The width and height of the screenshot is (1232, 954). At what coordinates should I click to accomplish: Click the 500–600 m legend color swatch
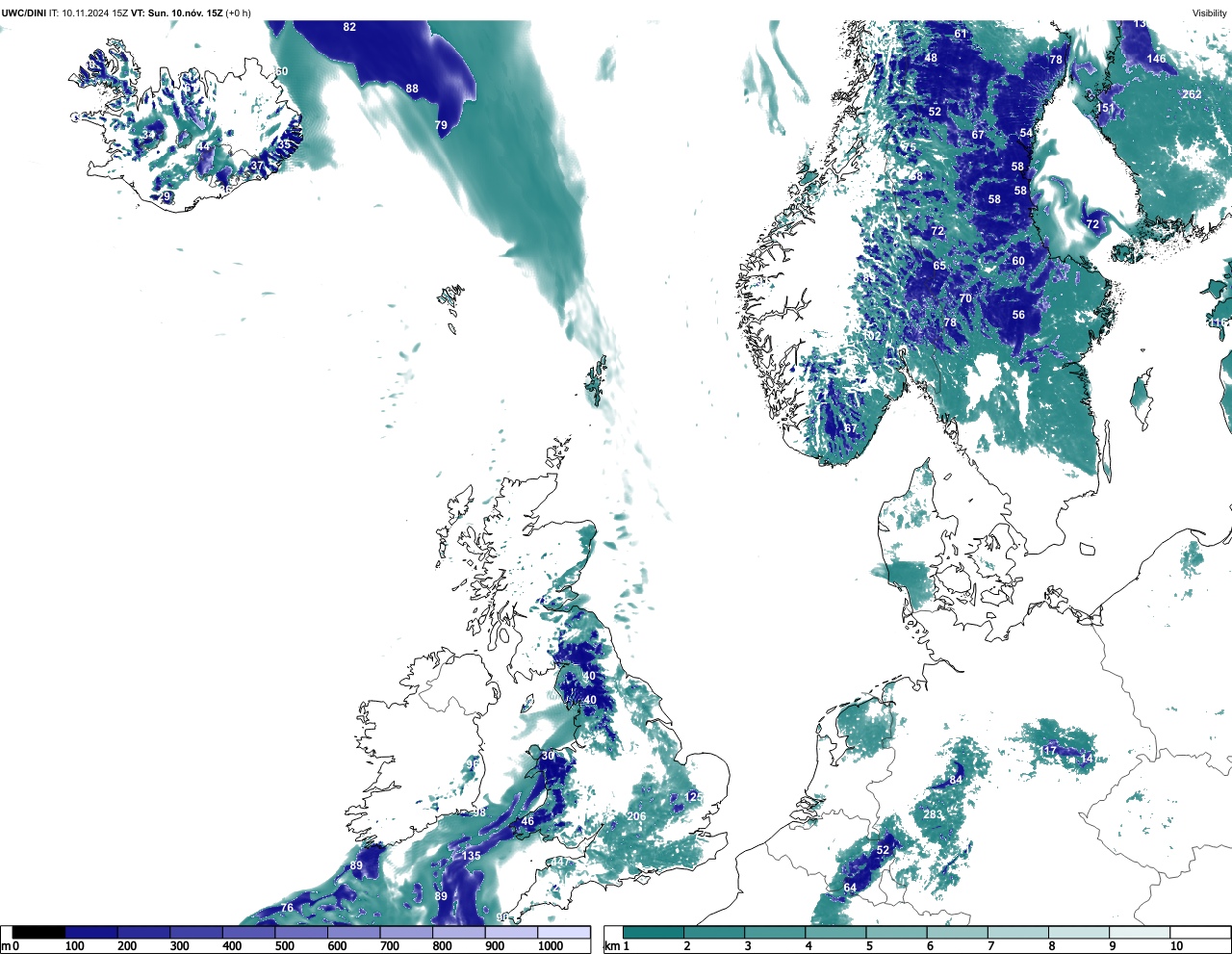(301, 932)
